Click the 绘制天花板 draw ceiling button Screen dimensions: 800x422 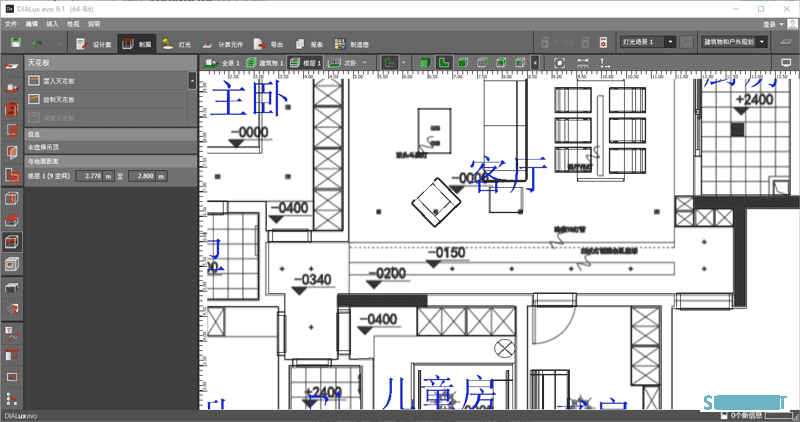tap(107, 100)
